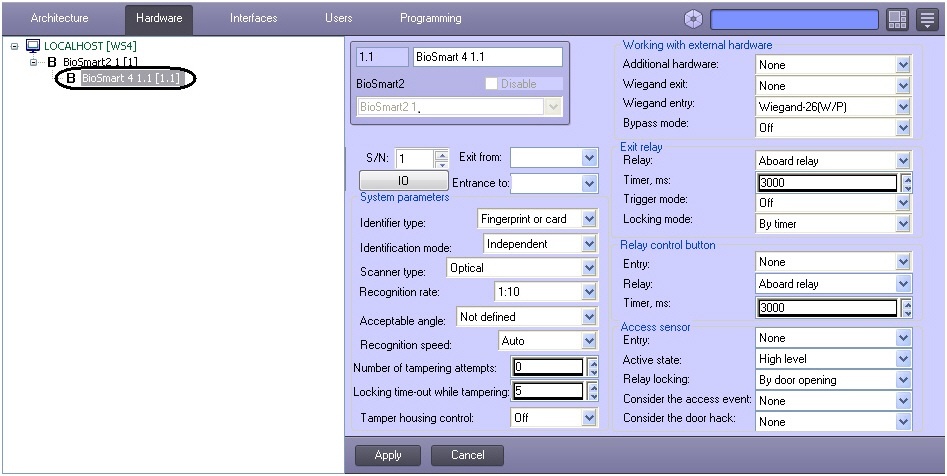Open the Acceptable angle dropdown
The height and width of the screenshot is (476, 947).
(x=527, y=317)
